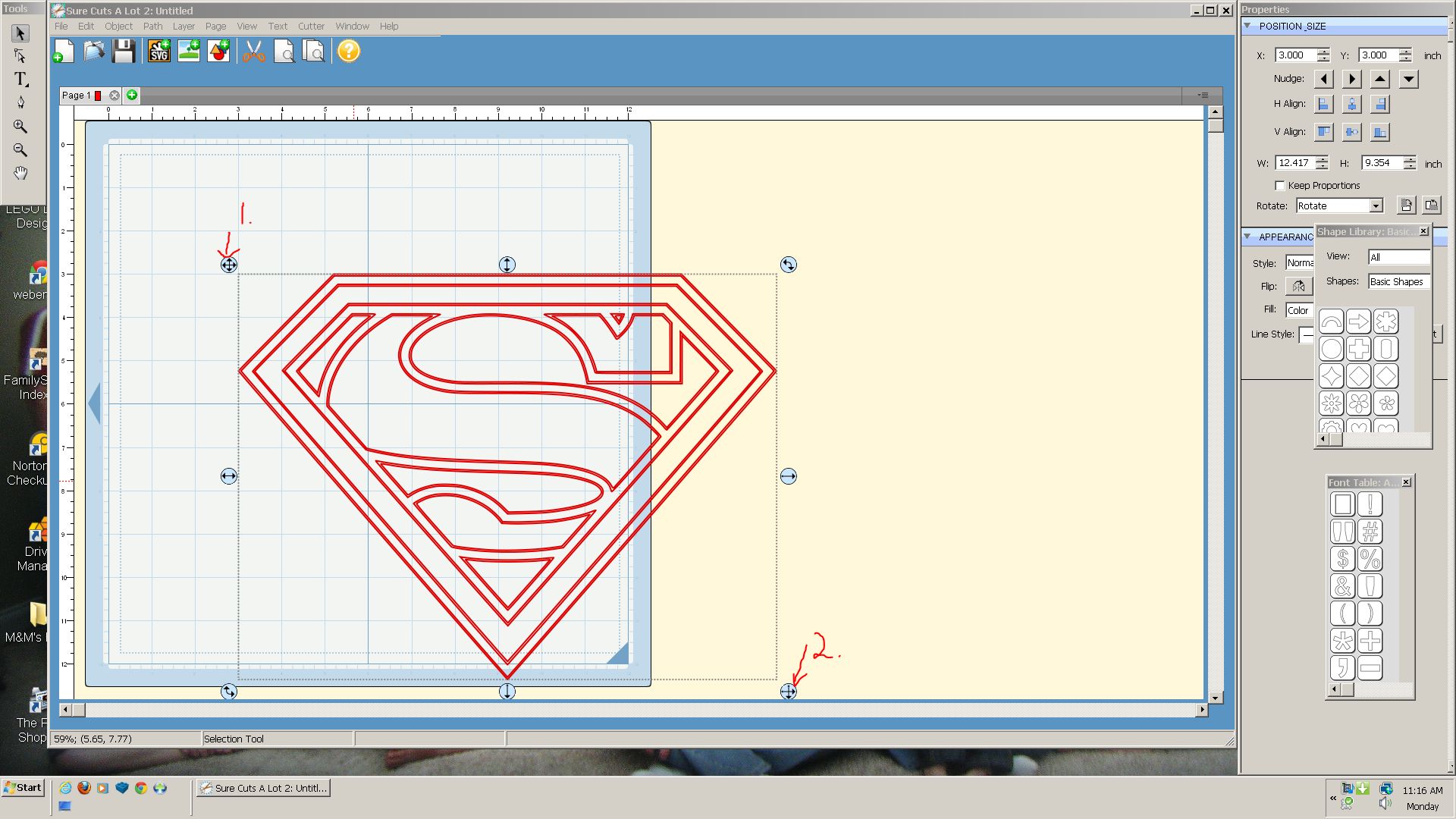Open the Fill dropdown showing Color
This screenshot has height=819, width=1456.
tap(1300, 310)
